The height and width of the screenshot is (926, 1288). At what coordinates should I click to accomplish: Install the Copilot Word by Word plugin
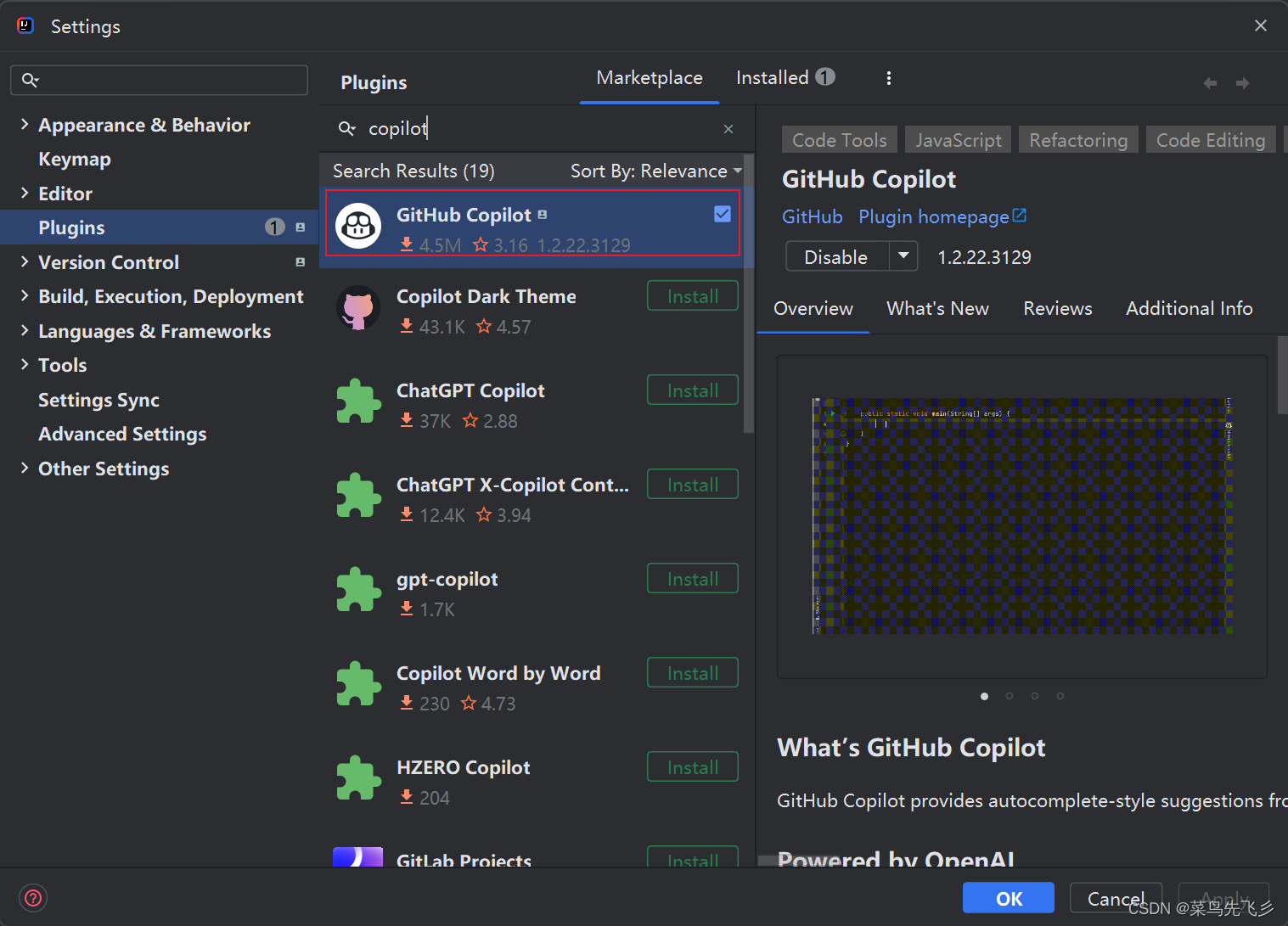coord(693,673)
